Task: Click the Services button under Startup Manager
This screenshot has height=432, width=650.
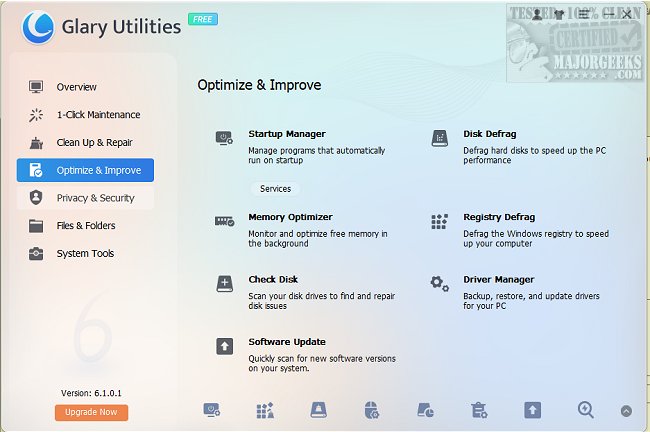Action: (275, 189)
